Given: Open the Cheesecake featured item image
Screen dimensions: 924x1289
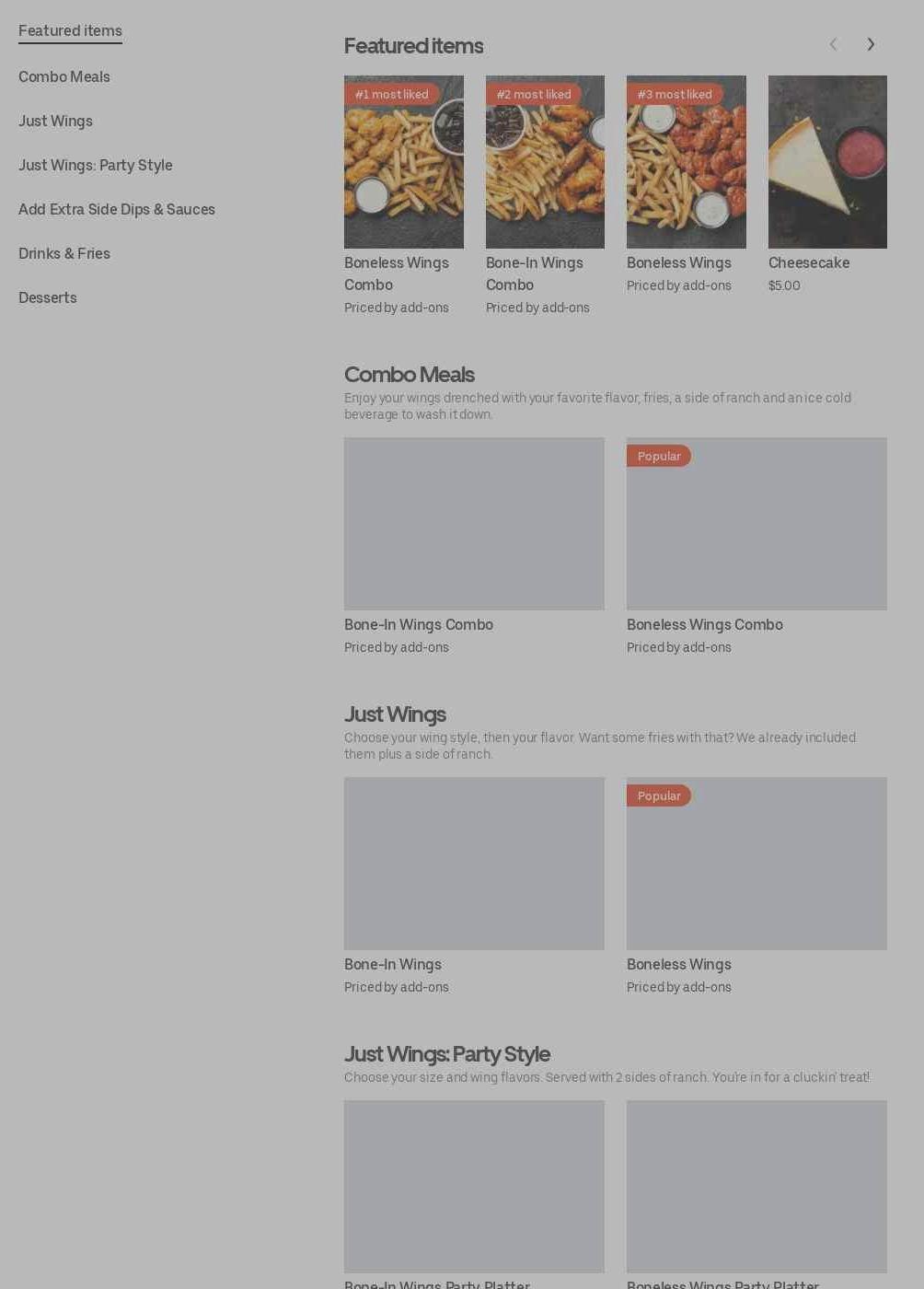Looking at the screenshot, I should [827, 162].
